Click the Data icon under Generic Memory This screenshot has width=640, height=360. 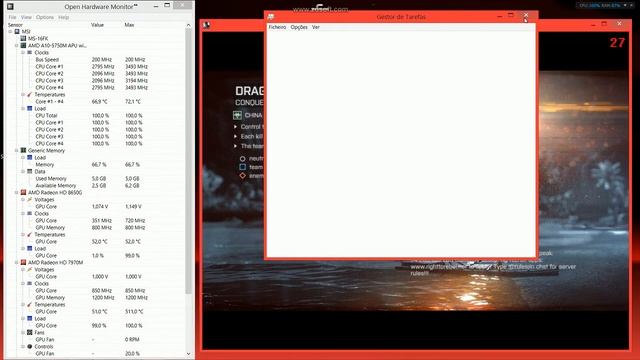[x=29, y=171]
